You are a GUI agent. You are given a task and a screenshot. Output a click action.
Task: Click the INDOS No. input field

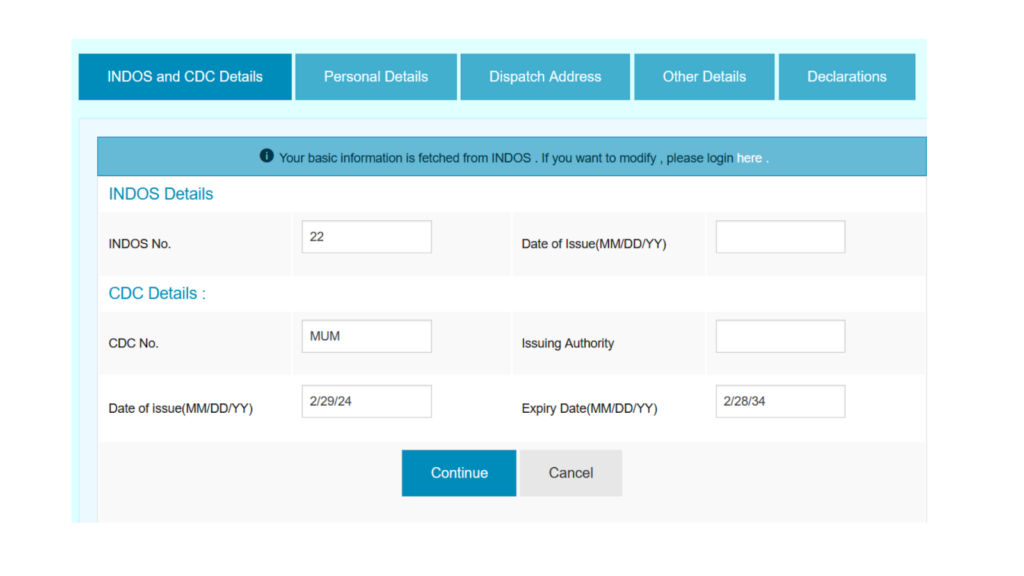[366, 237]
